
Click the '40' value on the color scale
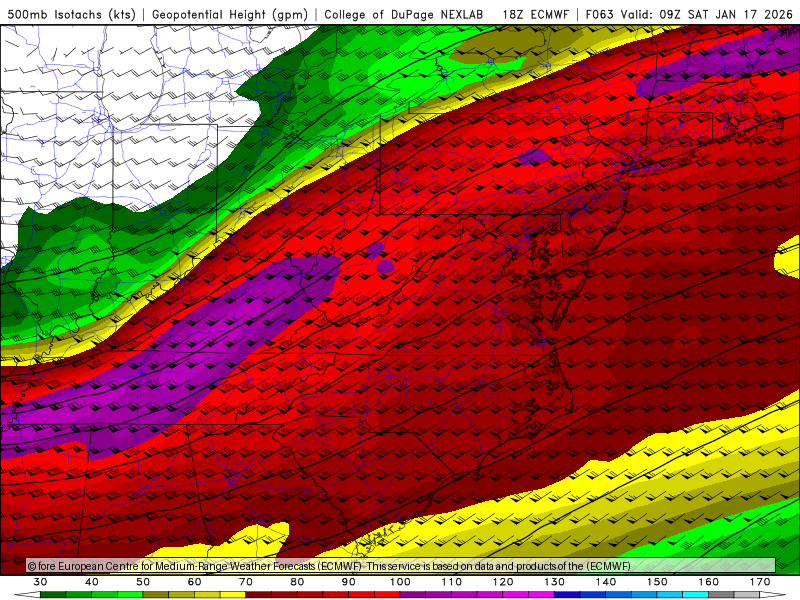pyautogui.click(x=92, y=582)
